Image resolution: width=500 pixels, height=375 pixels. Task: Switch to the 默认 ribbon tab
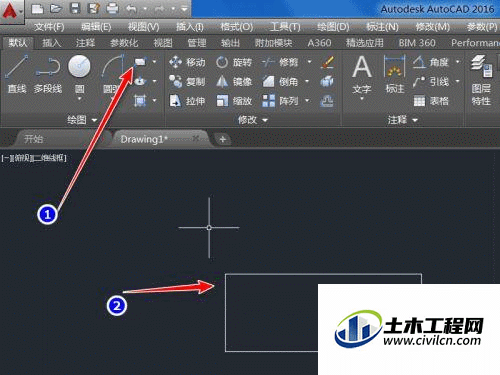click(x=18, y=43)
